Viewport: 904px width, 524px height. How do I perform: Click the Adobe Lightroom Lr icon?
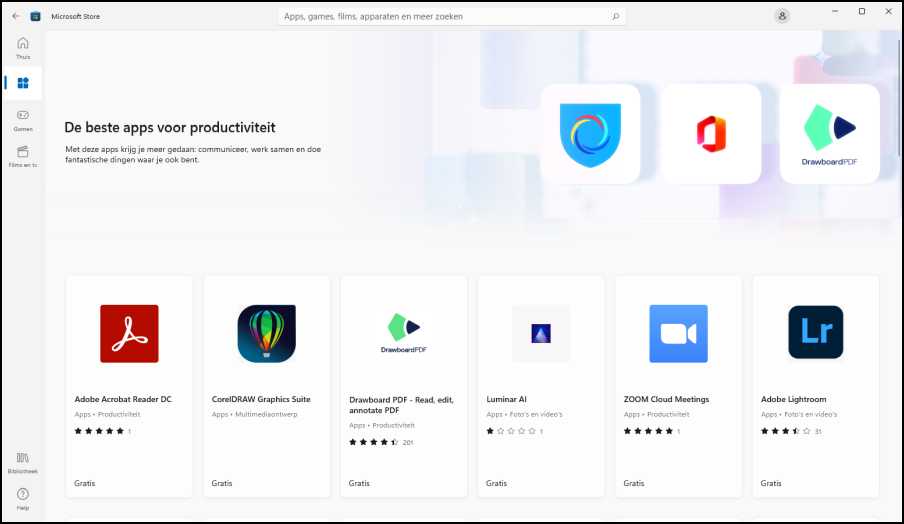pyautogui.click(x=815, y=333)
